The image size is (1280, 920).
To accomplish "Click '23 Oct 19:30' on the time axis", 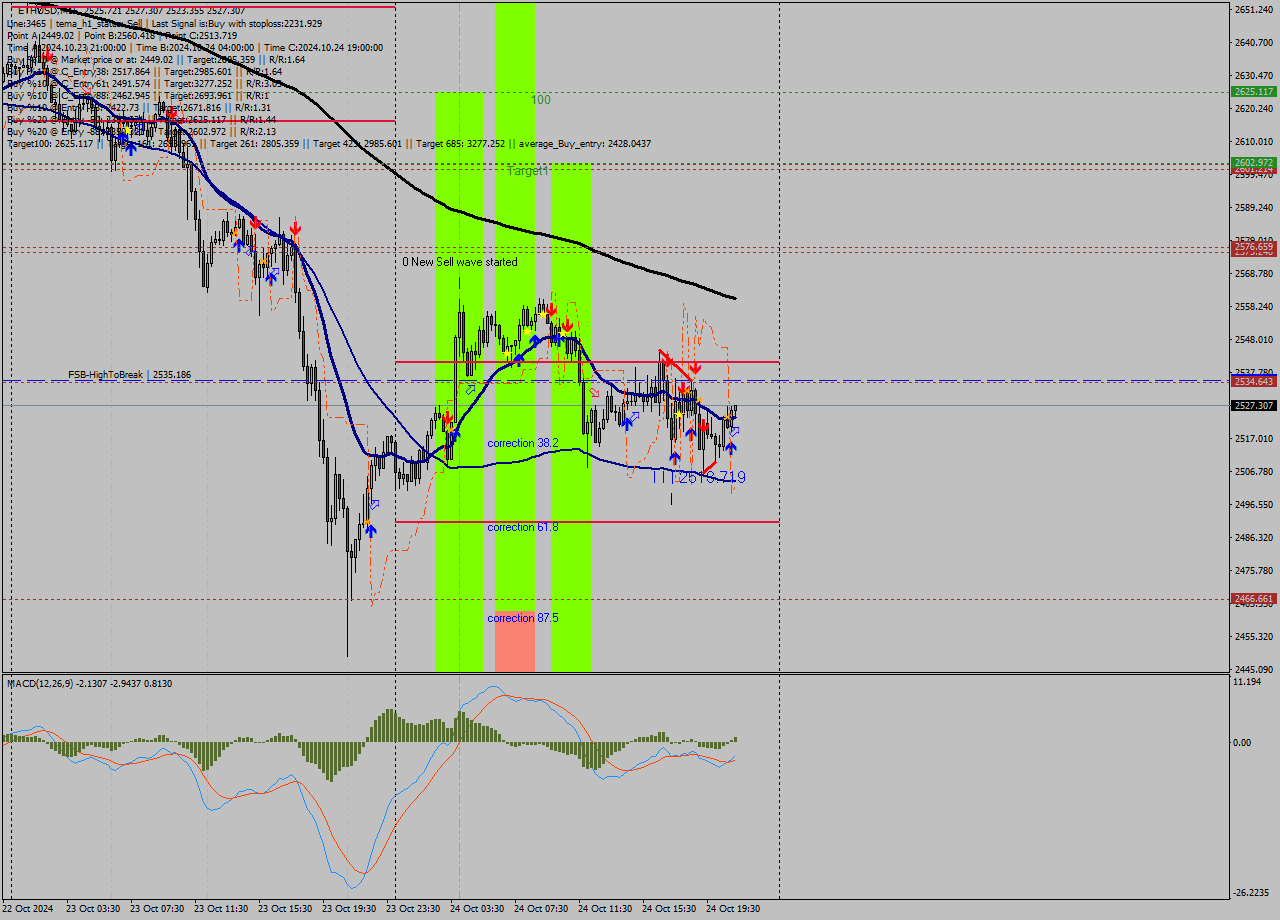I will click(348, 909).
